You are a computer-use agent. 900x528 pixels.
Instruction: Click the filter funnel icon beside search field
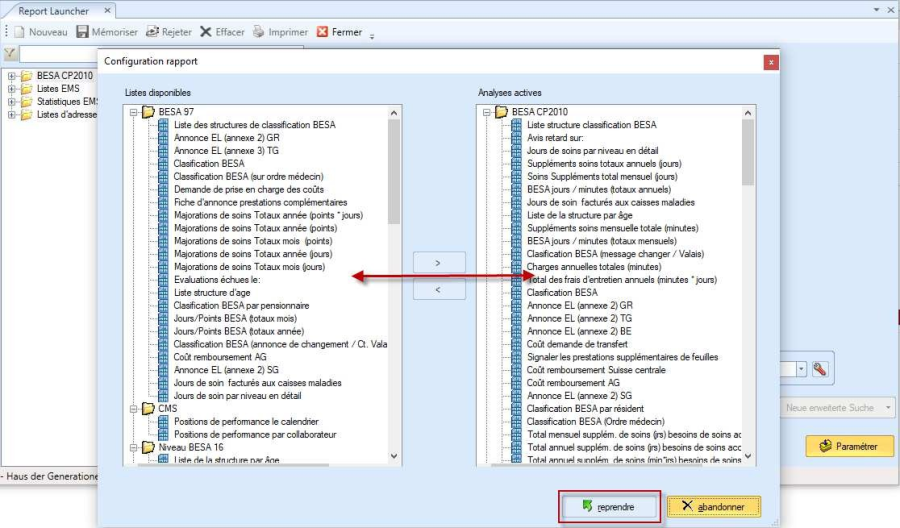click(10, 54)
